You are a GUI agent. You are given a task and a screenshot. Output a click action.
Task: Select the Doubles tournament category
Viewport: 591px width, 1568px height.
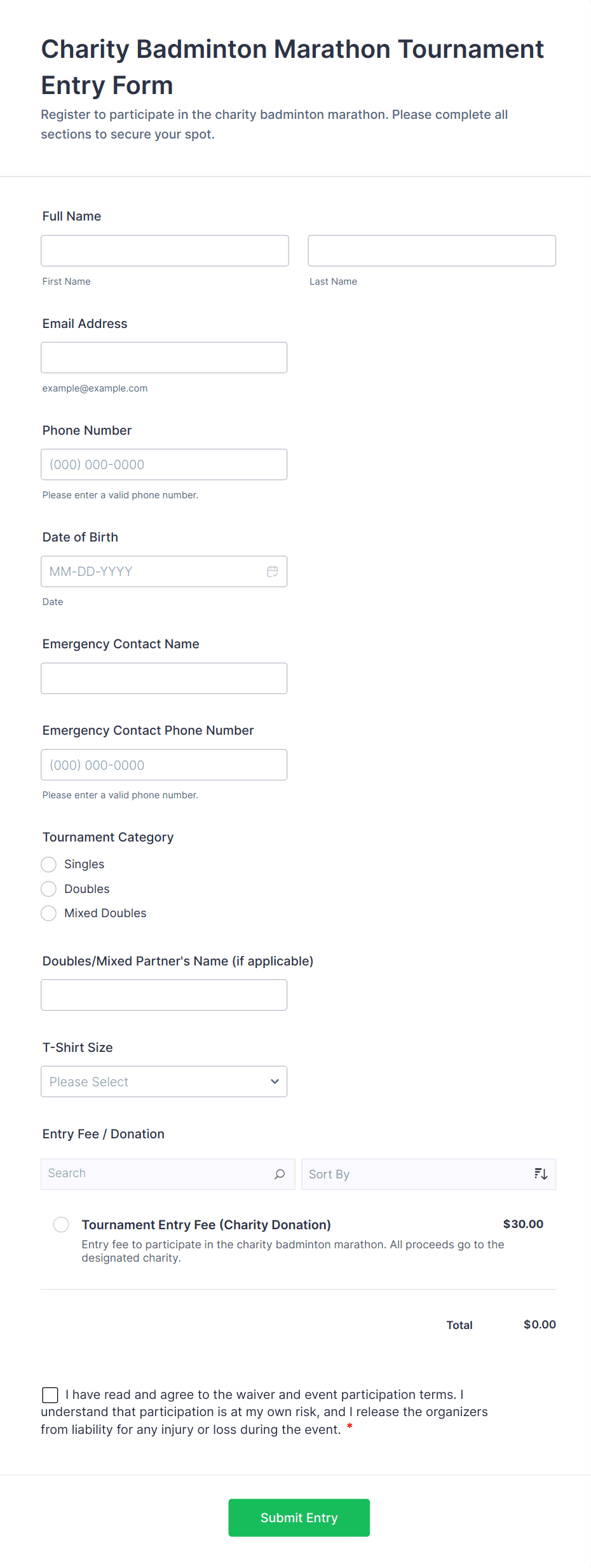coord(49,889)
